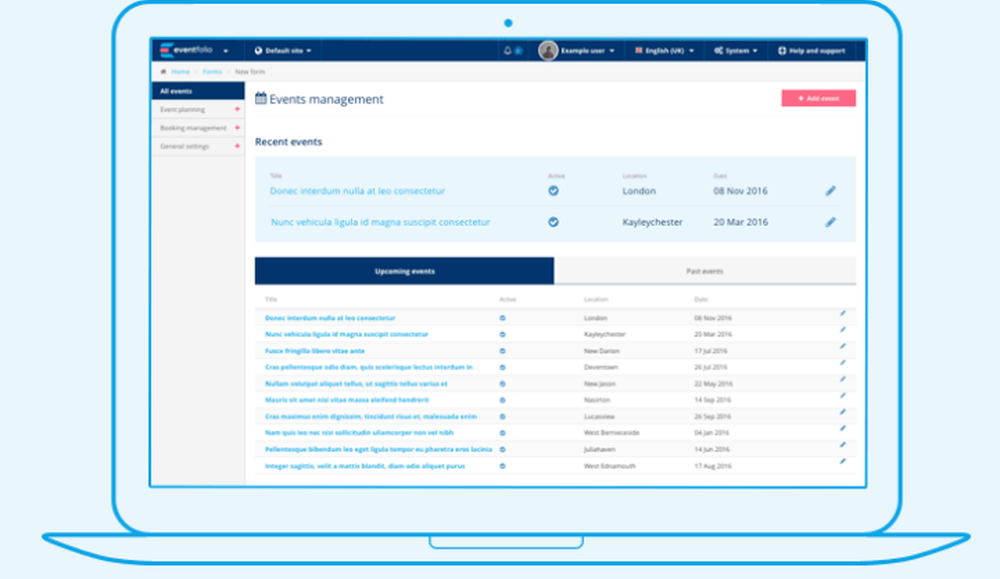Open Help and support

pyautogui.click(x=812, y=49)
